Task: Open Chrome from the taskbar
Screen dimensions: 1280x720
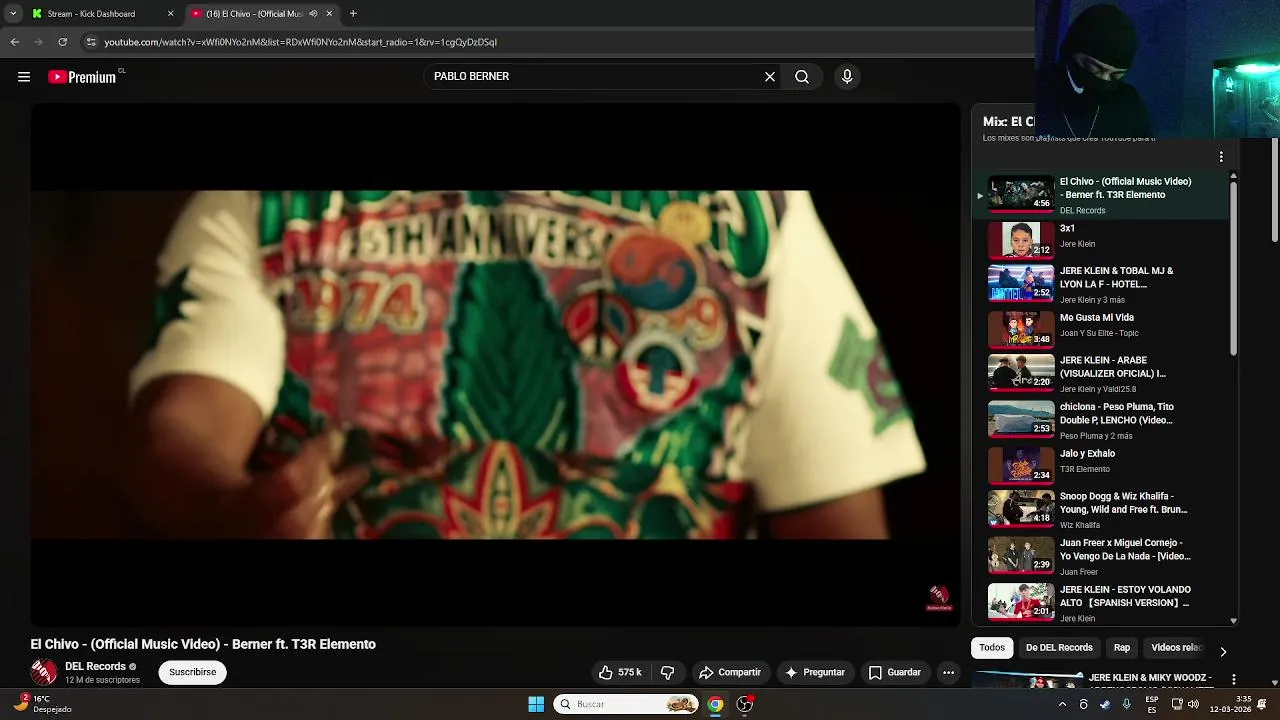Action: [x=715, y=704]
